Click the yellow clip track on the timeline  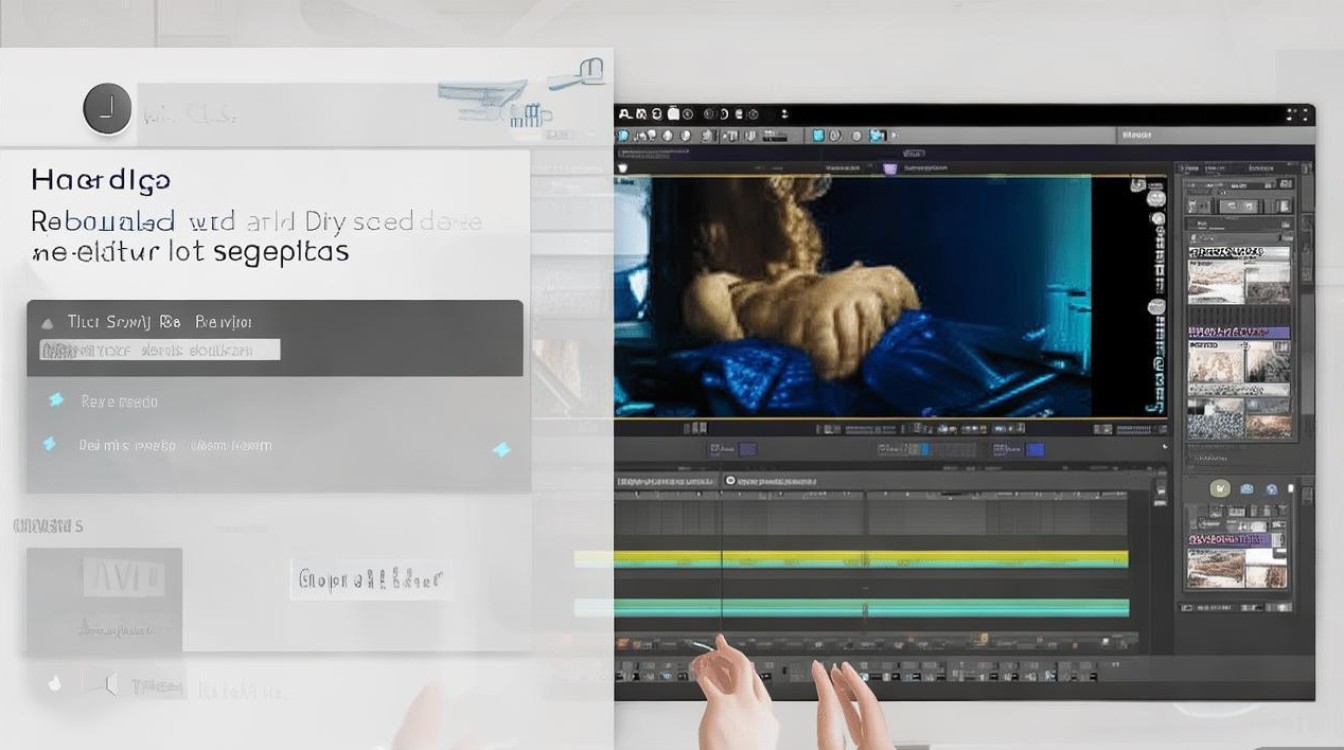pyautogui.click(x=870, y=559)
